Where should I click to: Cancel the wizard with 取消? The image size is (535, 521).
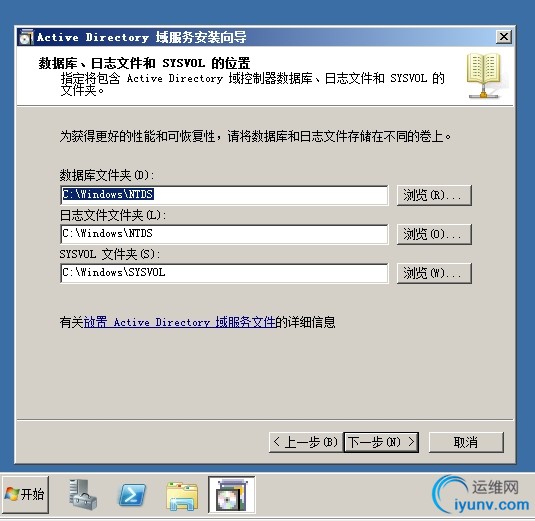[466, 443]
